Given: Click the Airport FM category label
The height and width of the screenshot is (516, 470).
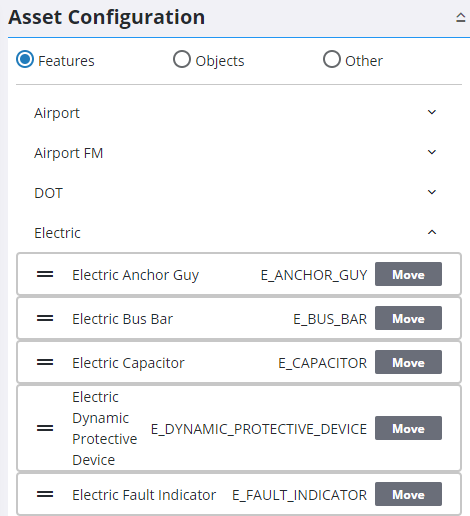Looking at the screenshot, I should tap(69, 153).
